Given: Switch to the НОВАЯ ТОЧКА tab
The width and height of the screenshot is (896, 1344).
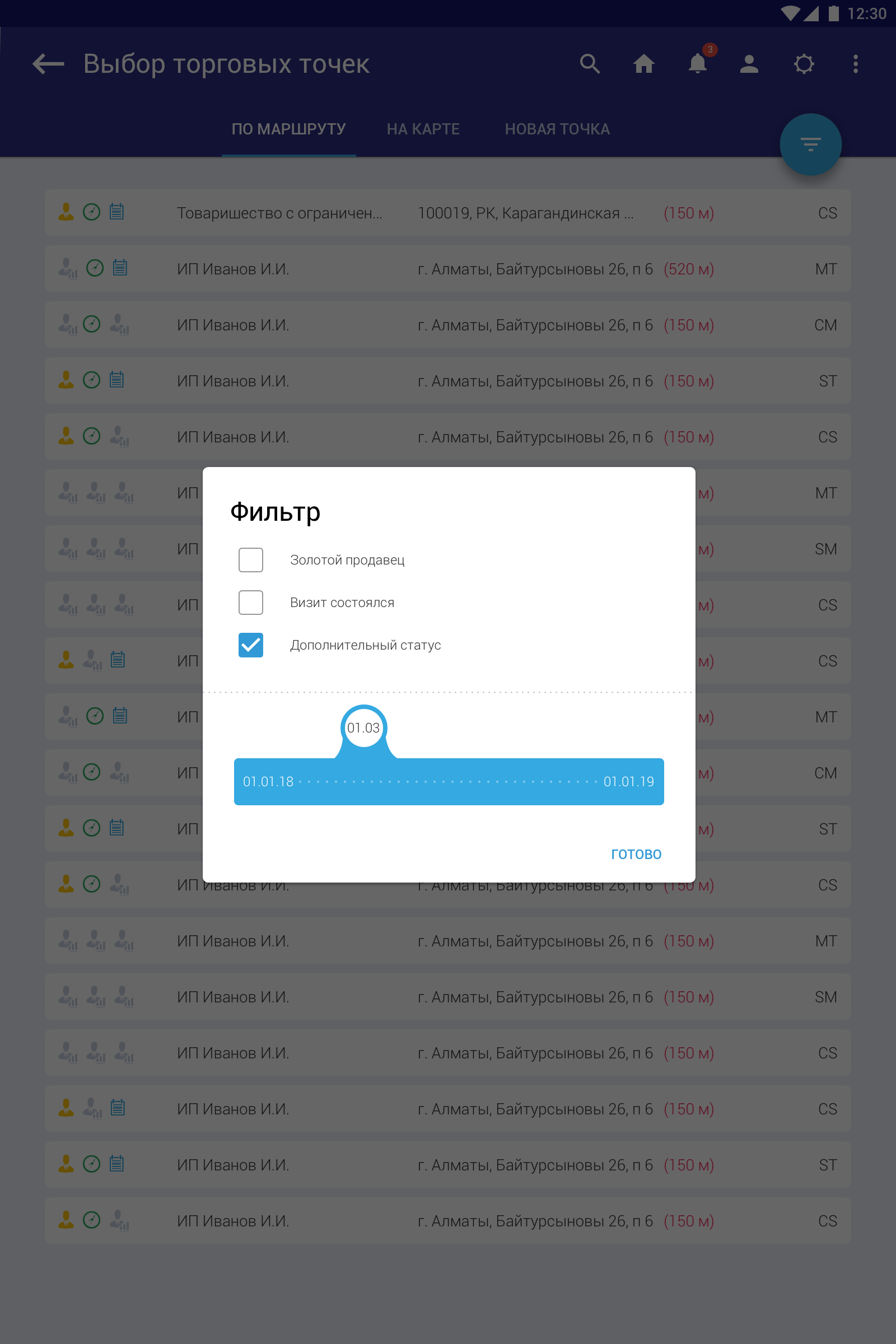Looking at the screenshot, I should pyautogui.click(x=557, y=130).
